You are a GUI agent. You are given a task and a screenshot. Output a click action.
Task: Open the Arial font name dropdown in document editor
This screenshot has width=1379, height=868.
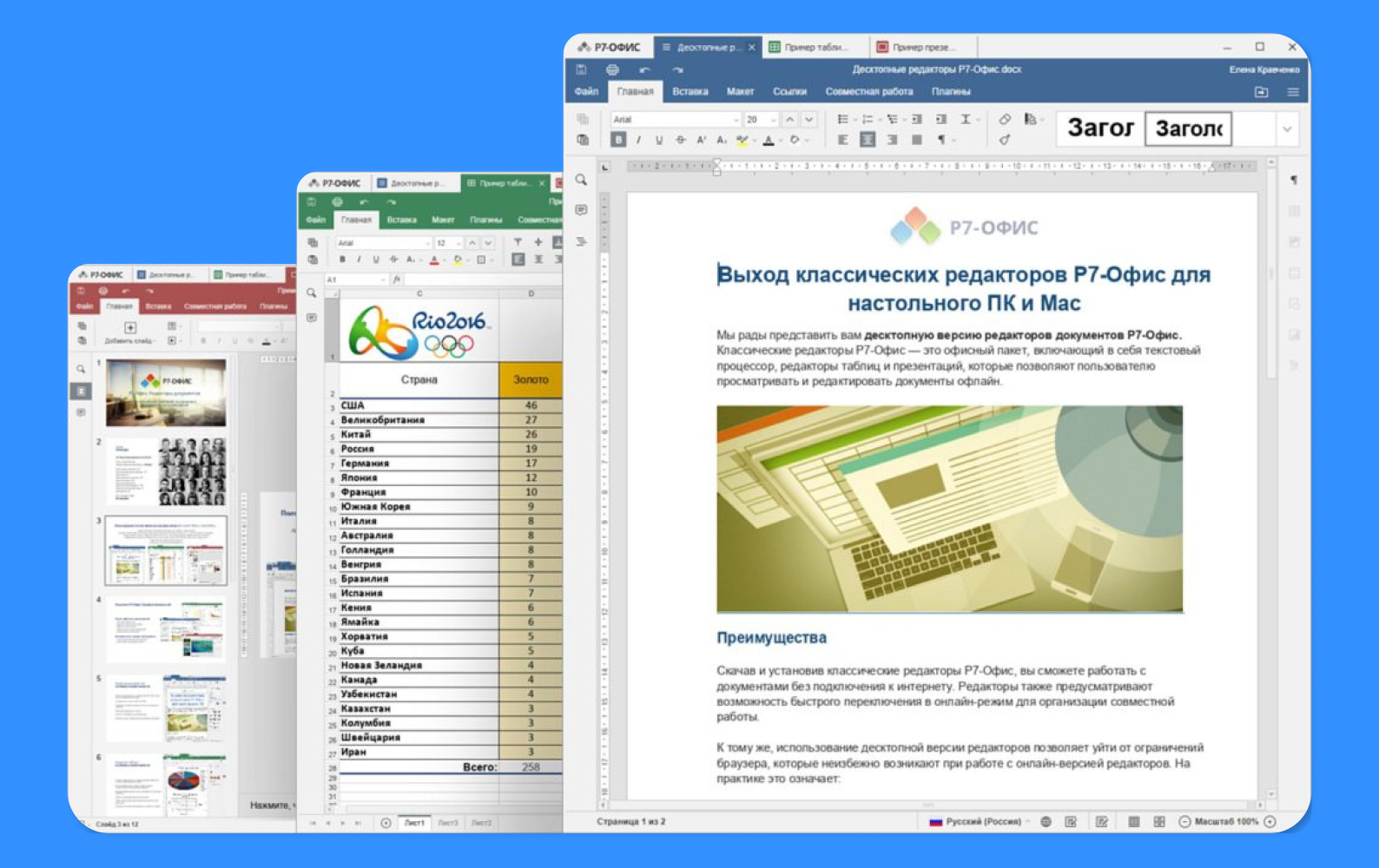[x=676, y=120]
